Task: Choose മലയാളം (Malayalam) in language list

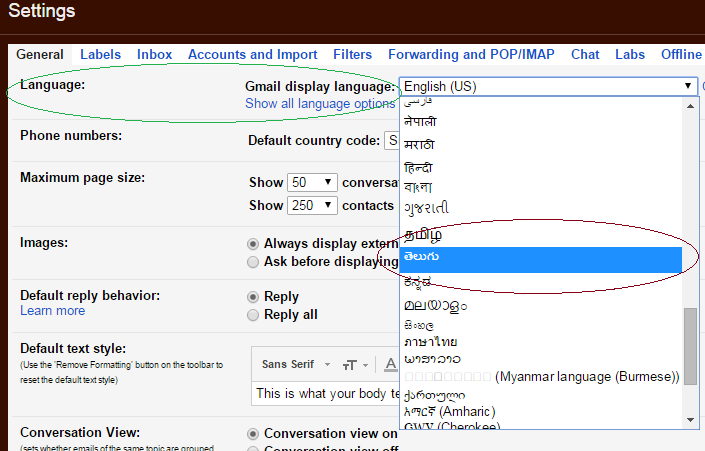Action: (540, 306)
